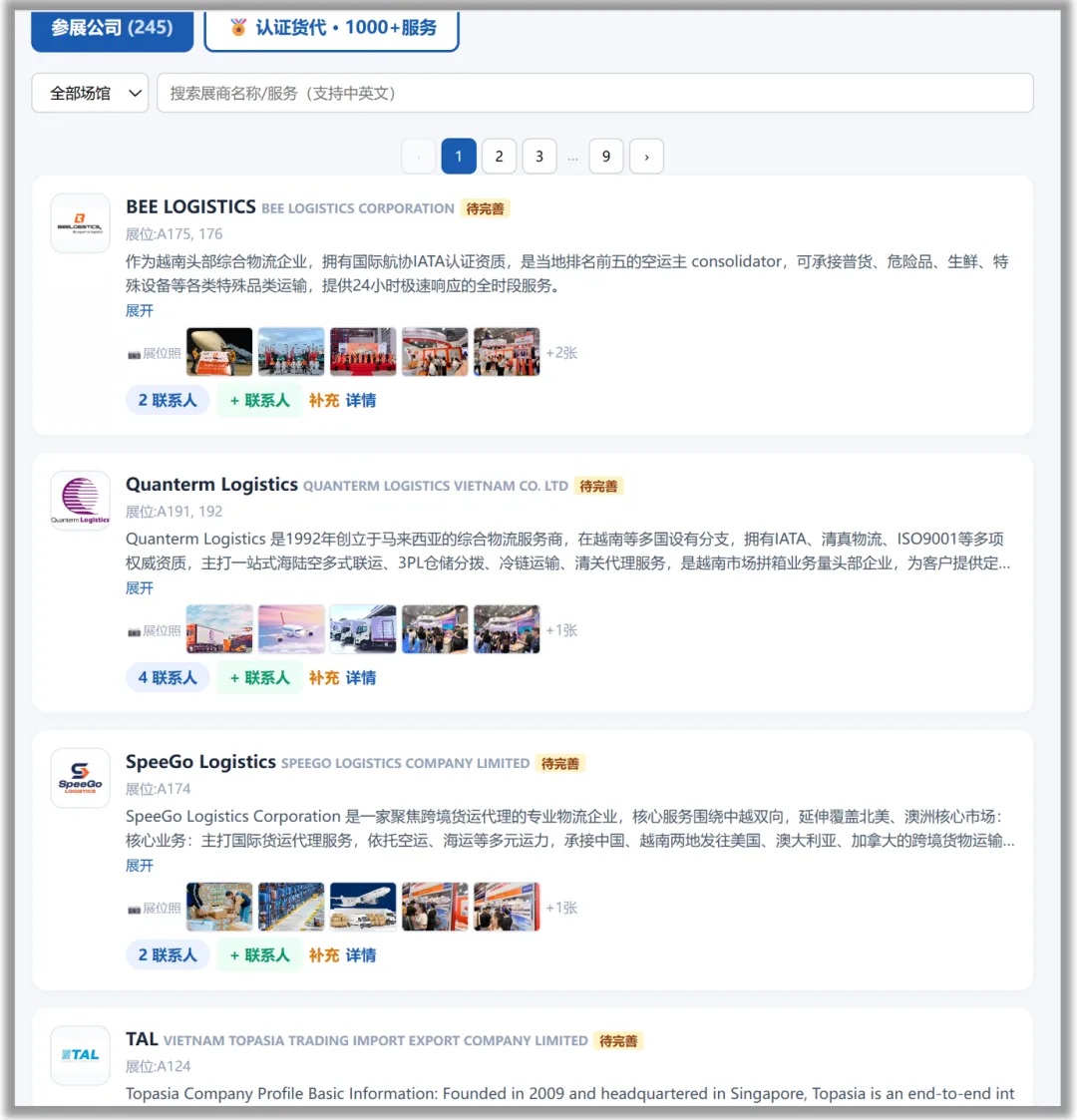Screen dimensions: 1077x1120
Task: Open BEE LOGISTICS fourth booth photo
Action: tap(435, 352)
